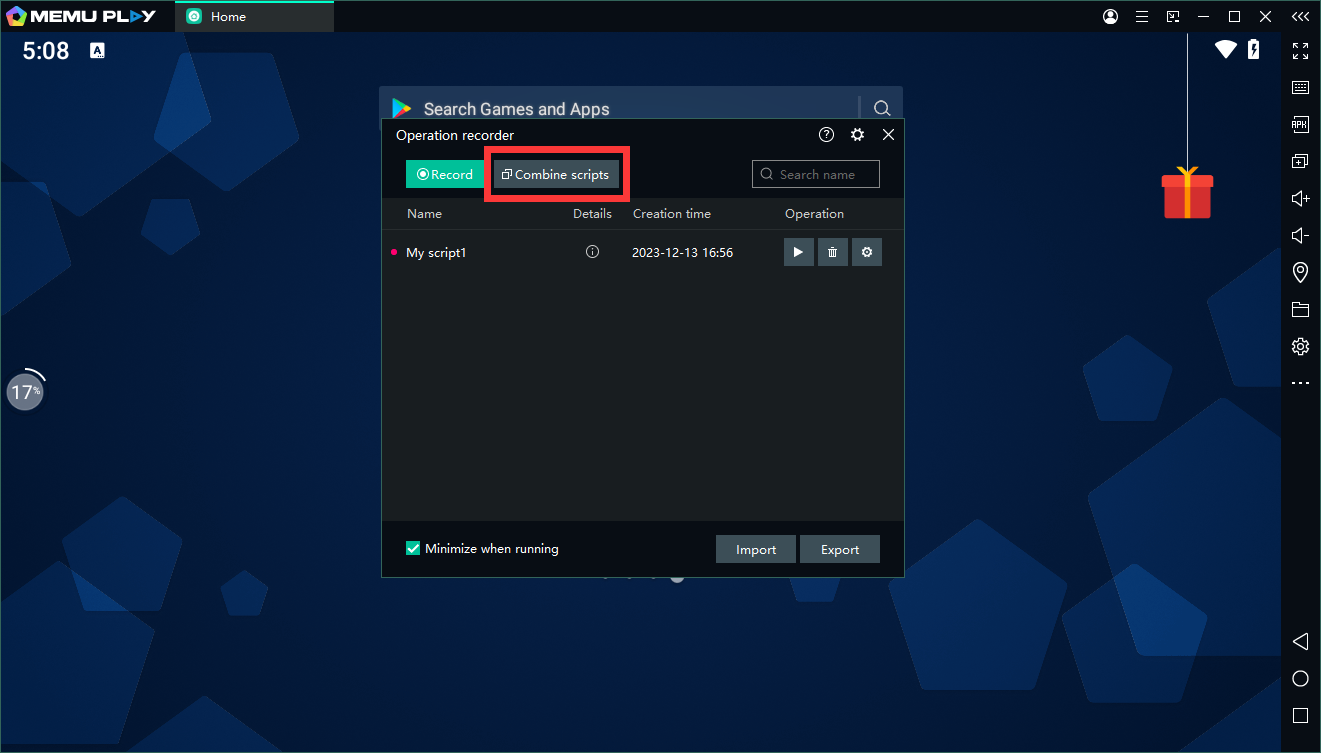Uncheck Minimize when running checkbox
This screenshot has height=753, width=1321.
pos(413,549)
